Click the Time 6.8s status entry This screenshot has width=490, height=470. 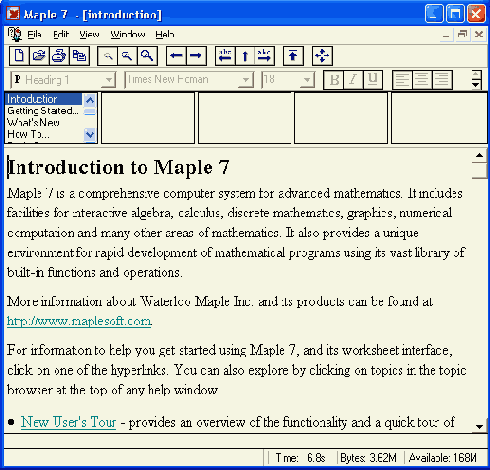300,458
